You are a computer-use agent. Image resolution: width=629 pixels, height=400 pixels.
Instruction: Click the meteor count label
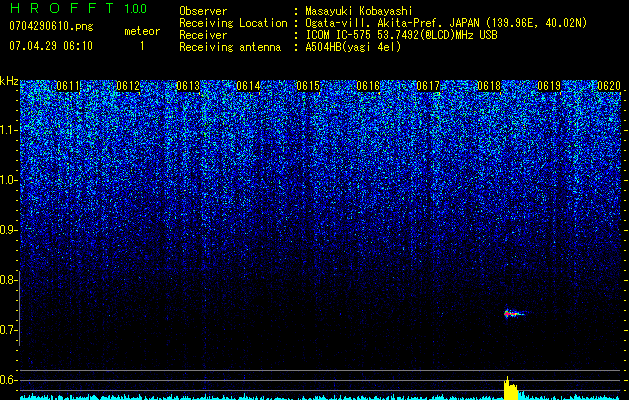click(142, 31)
